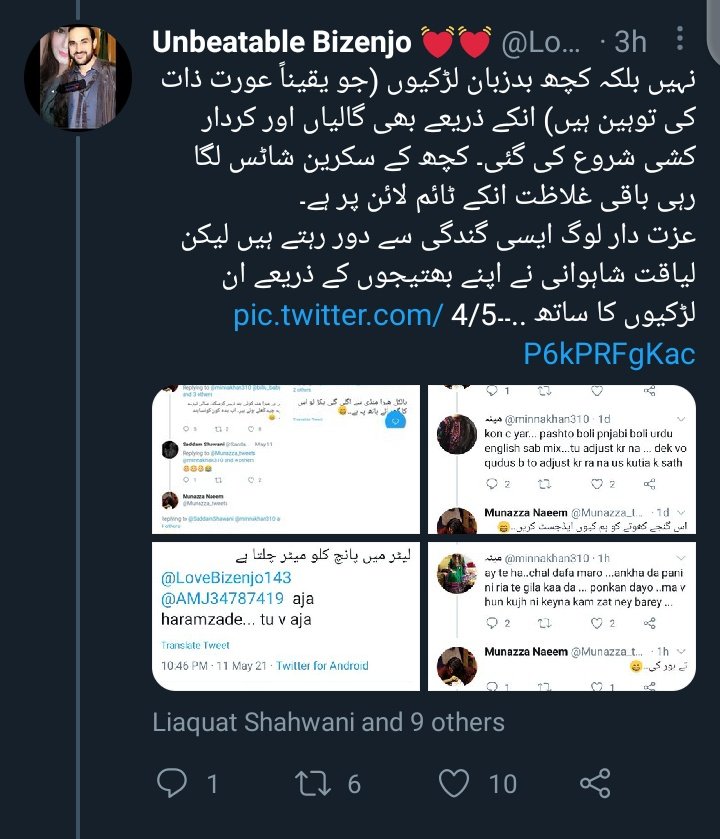Open the top-left attached screenshot image
The image size is (720, 839).
tap(286, 459)
